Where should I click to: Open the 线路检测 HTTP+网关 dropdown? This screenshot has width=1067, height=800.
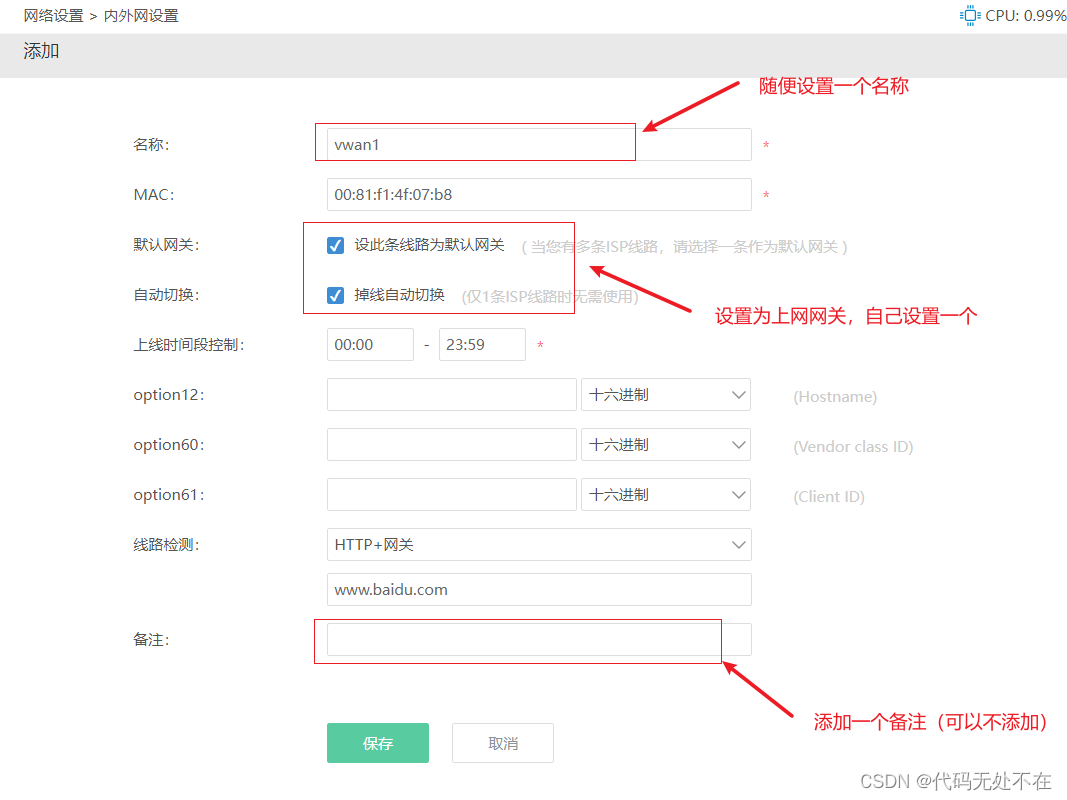(x=538, y=544)
